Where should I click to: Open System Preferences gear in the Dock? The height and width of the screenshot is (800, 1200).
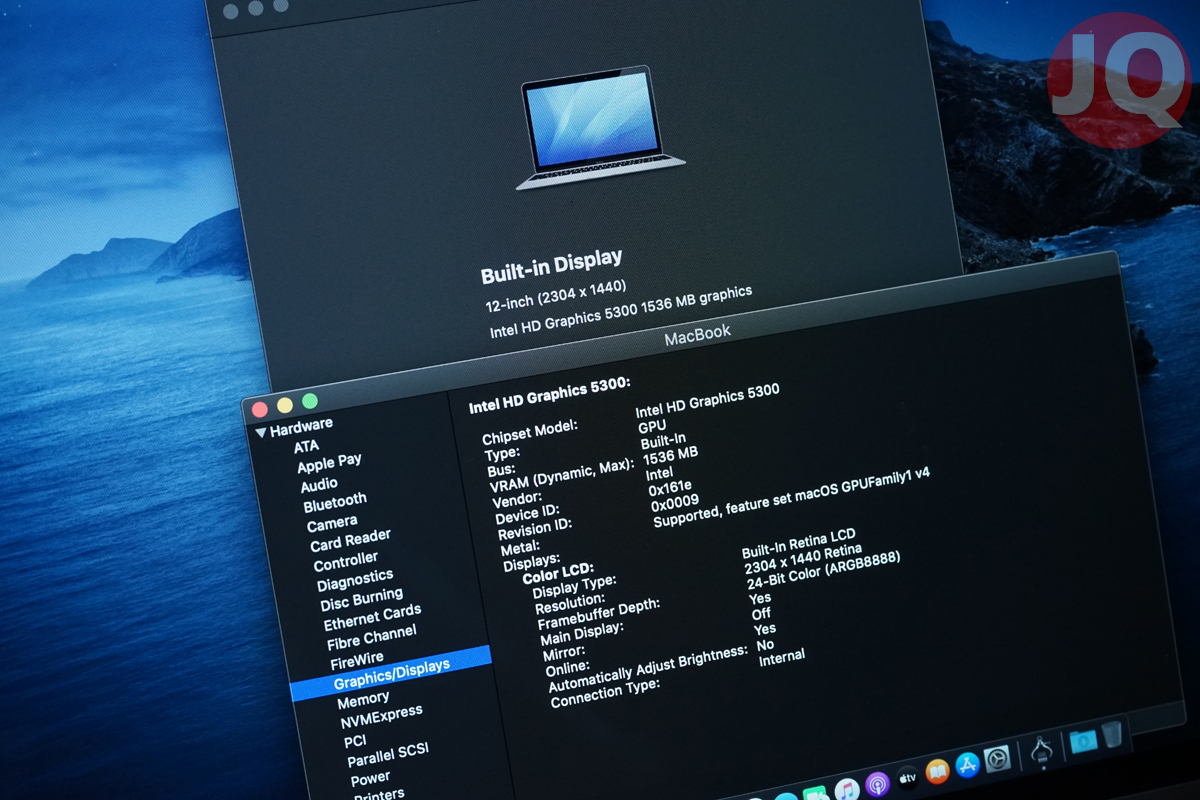click(997, 759)
